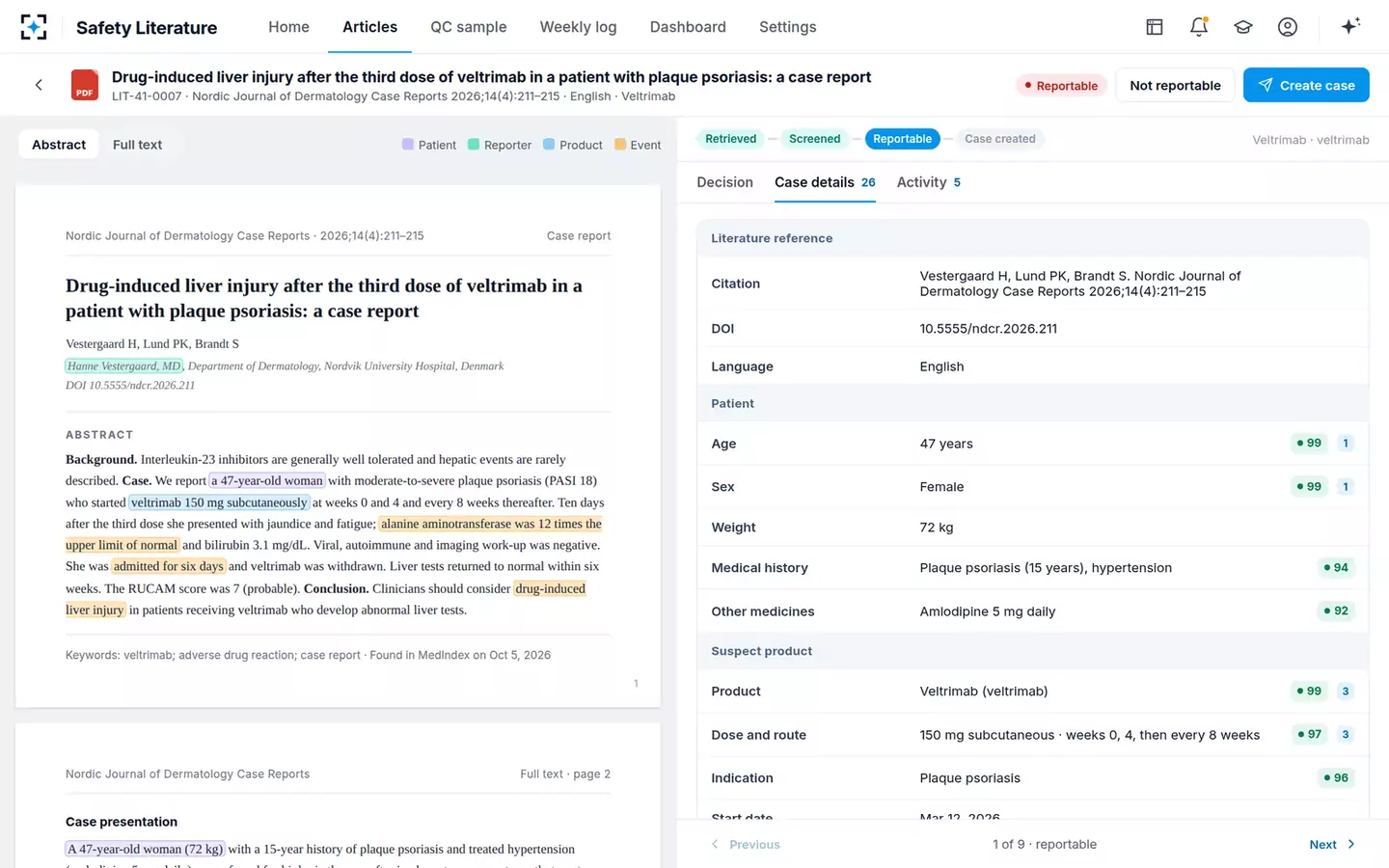Mark article as Reportable
This screenshot has width=1389, height=868.
(1061, 86)
